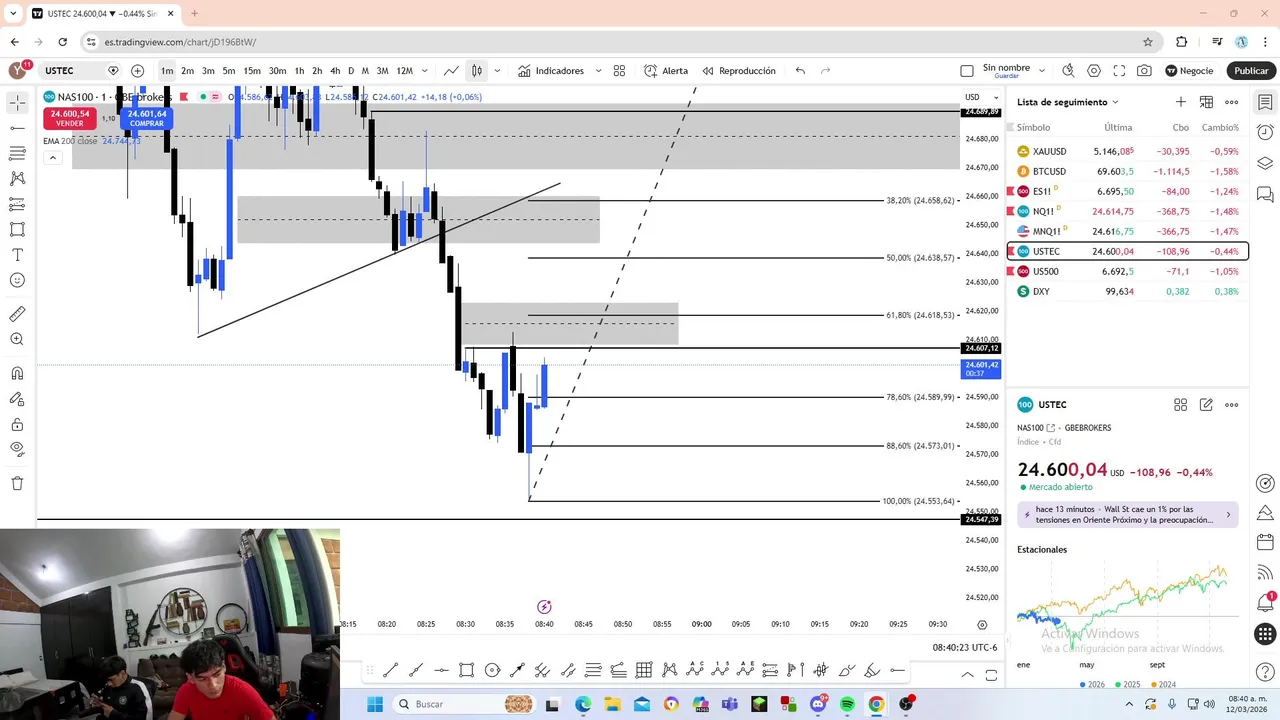Open the Sin nombre layout dropdown arrow
The height and width of the screenshot is (720, 1280).
pos(1042,71)
